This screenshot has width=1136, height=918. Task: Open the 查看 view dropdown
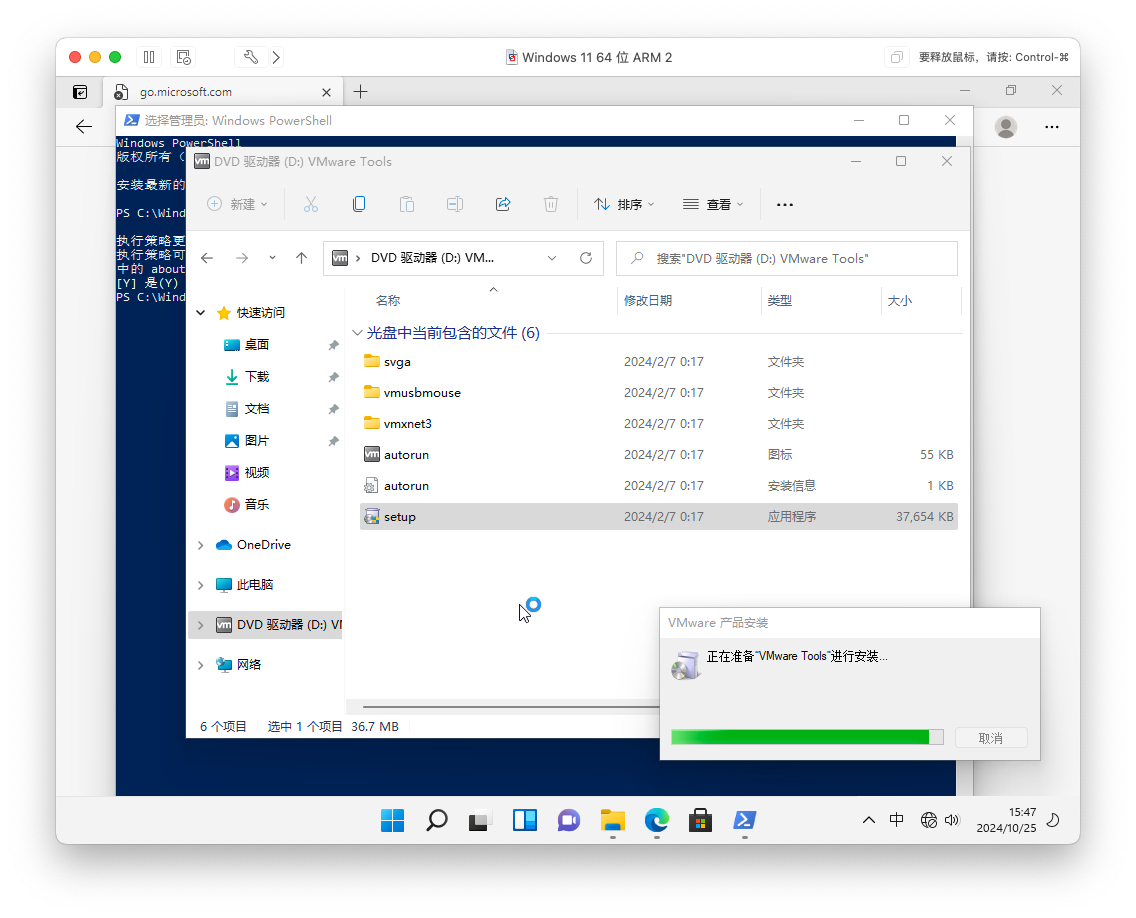click(x=714, y=204)
